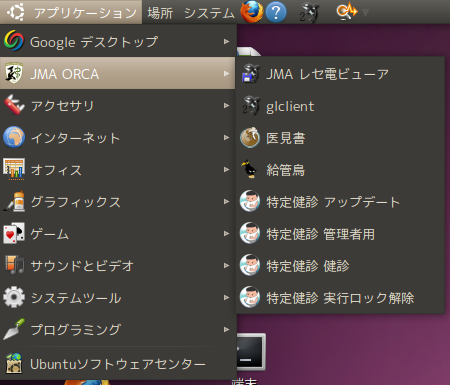Launch Ubuntuソフトウェアセンター from menu

(x=118, y=363)
